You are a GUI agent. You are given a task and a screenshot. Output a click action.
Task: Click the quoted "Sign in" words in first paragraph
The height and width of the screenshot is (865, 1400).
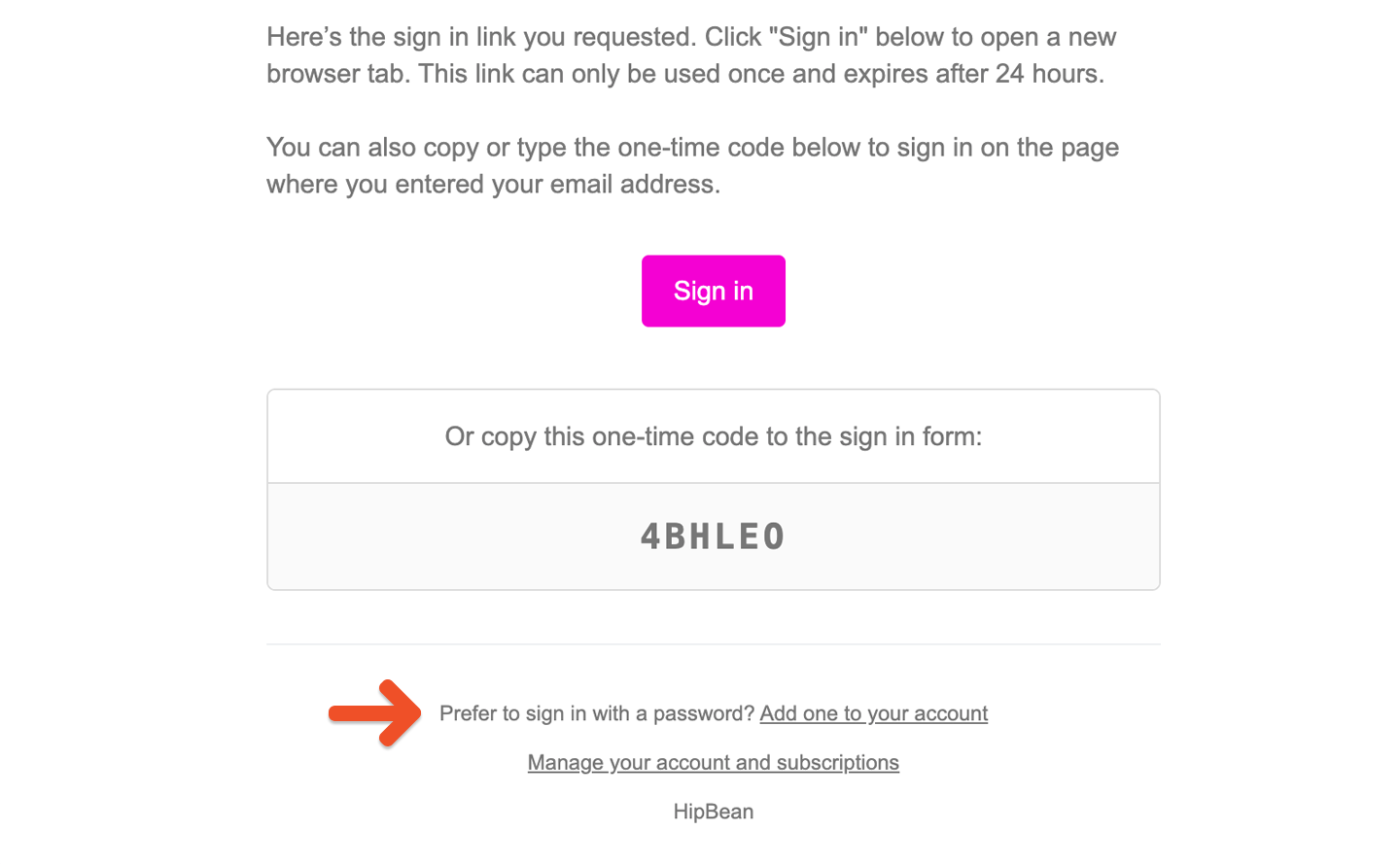821,37
